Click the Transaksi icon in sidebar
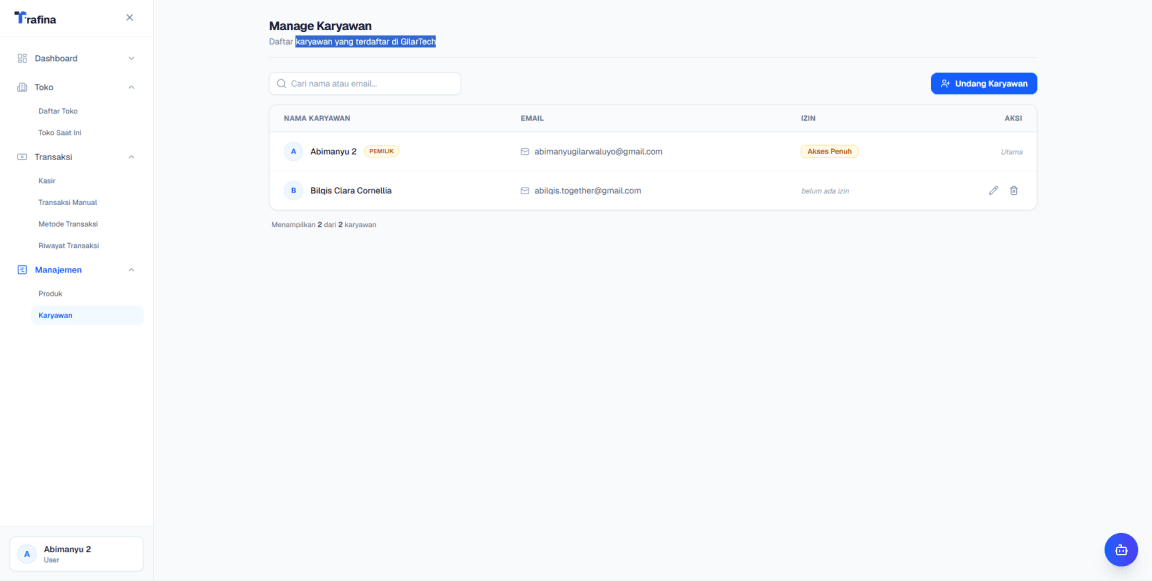The width and height of the screenshot is (1152, 581). pos(22,156)
